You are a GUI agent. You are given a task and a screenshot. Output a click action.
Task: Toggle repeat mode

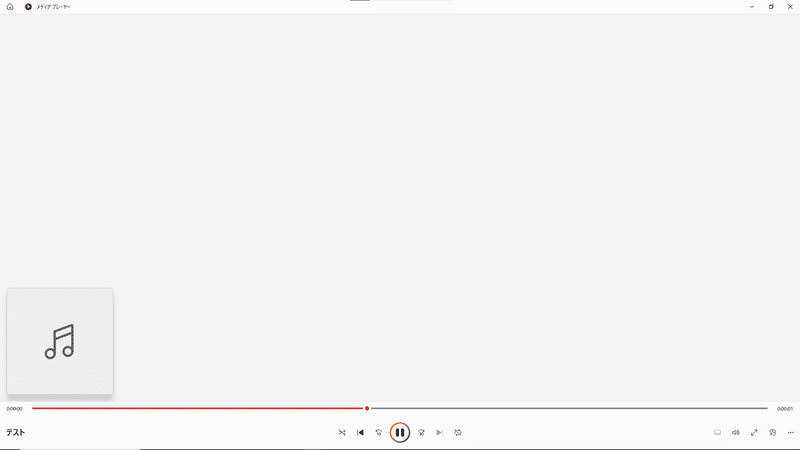pos(458,433)
